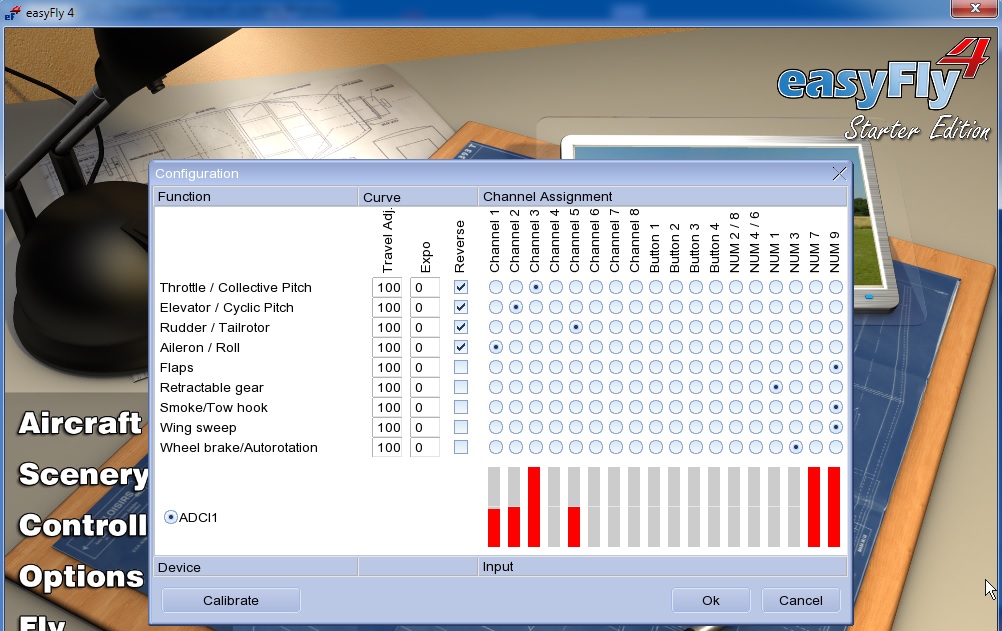The image size is (1002, 631).
Task: Assign Flaps to Channel 8
Action: click(635, 367)
